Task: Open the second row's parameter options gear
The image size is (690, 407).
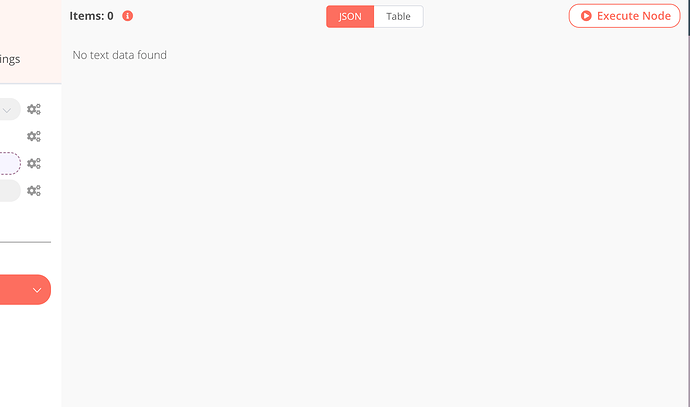Action: (x=34, y=136)
